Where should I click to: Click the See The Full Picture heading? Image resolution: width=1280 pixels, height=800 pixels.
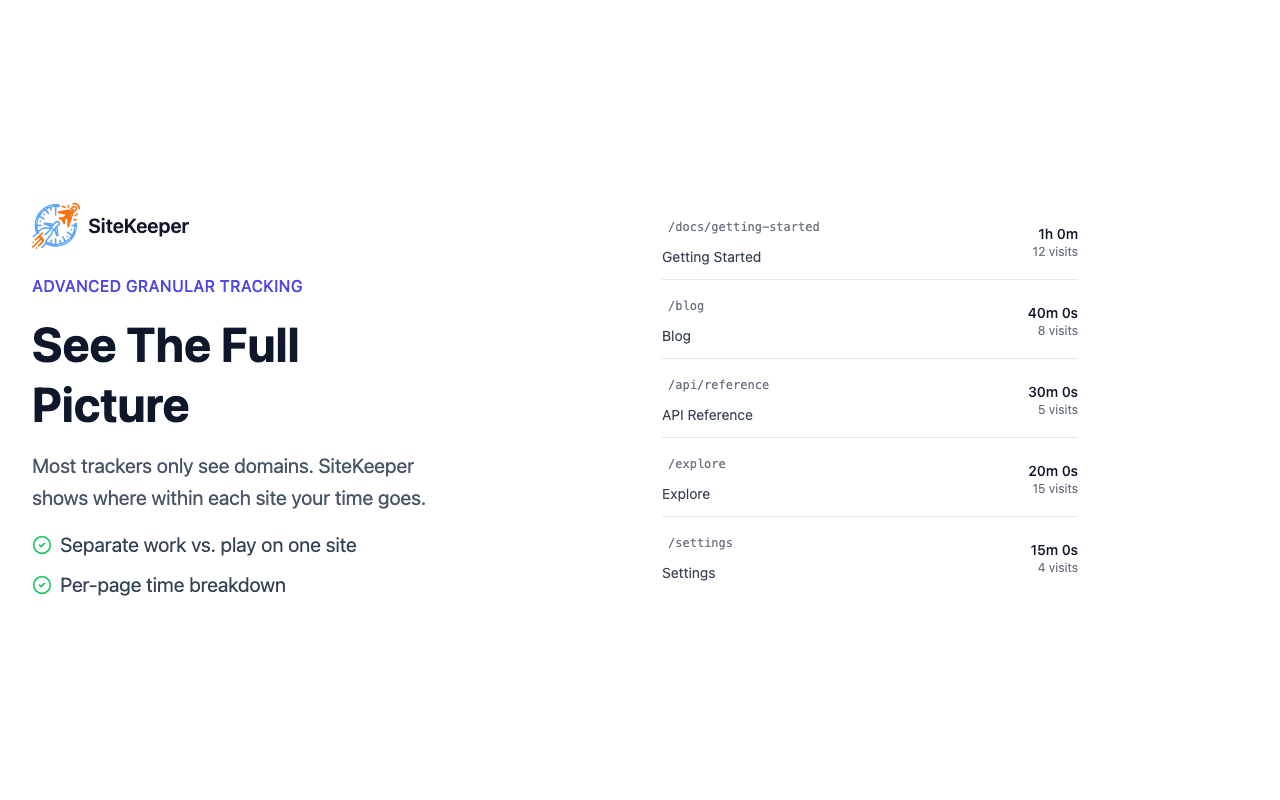click(166, 375)
